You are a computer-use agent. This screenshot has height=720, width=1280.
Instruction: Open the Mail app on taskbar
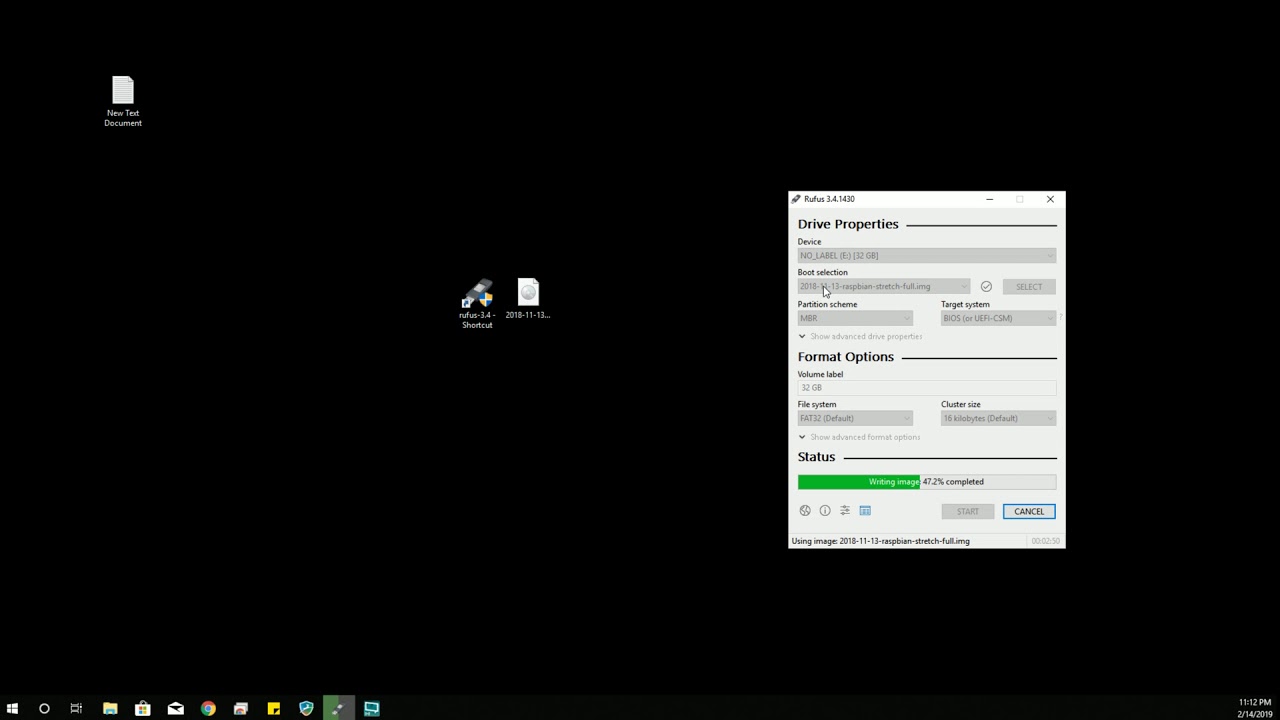pos(176,708)
